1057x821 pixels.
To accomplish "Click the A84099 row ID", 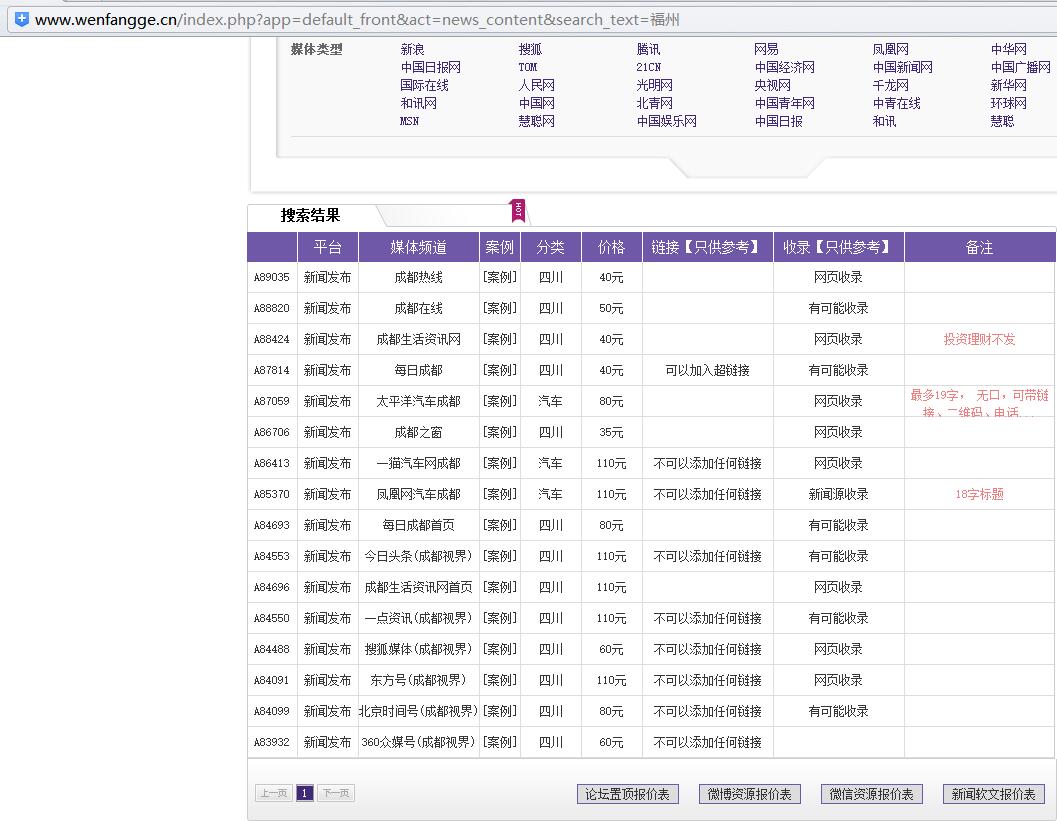I will (x=272, y=711).
